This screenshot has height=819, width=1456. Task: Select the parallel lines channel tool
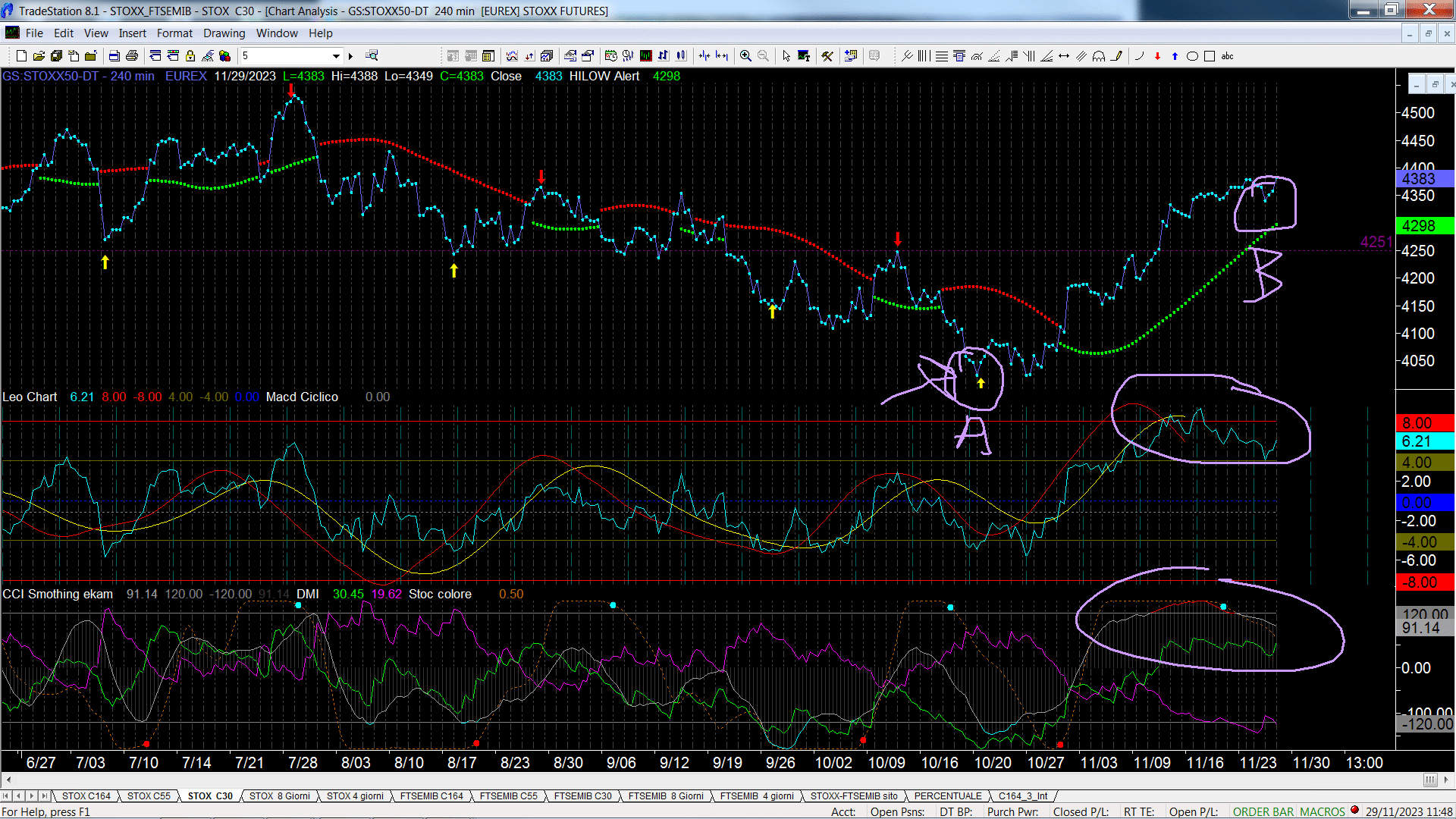point(1081,56)
